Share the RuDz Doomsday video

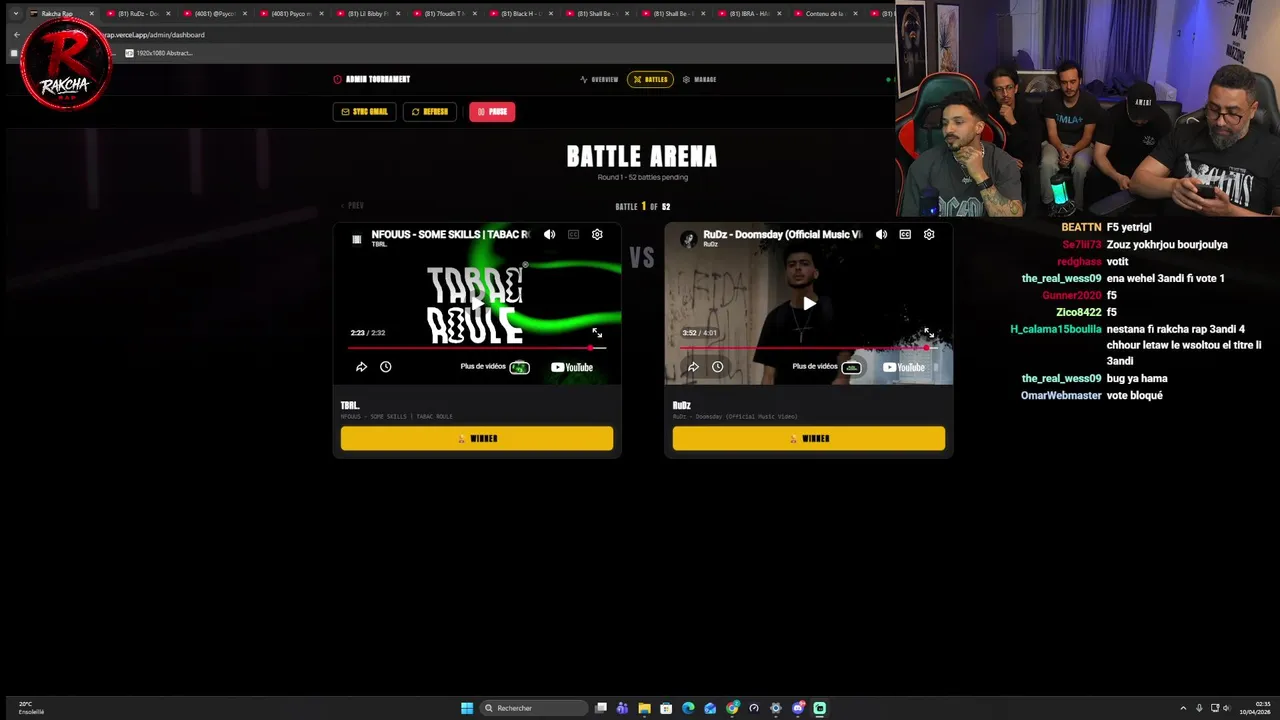[x=693, y=367]
